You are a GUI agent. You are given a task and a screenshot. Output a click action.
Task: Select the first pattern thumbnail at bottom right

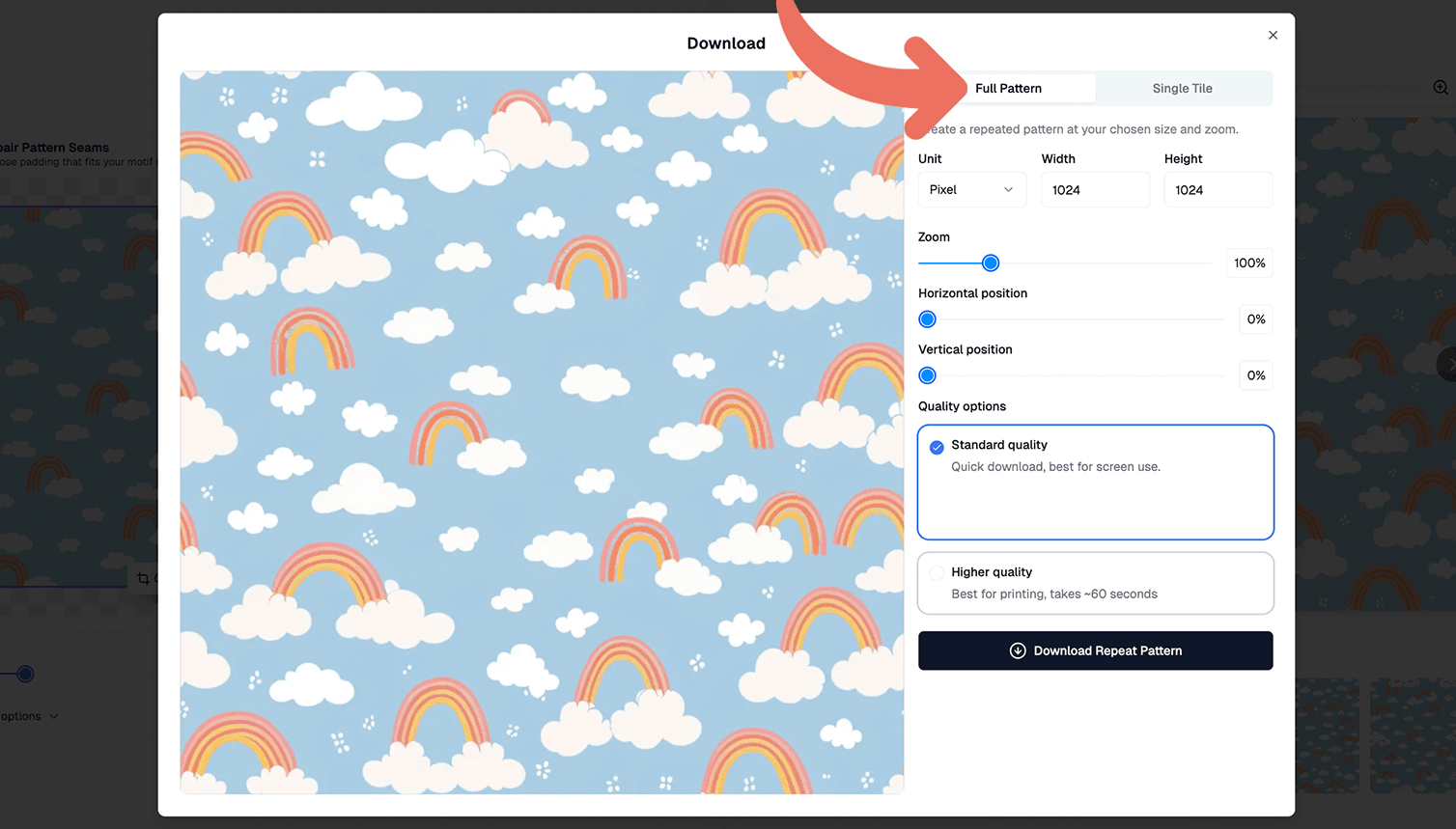1327,734
